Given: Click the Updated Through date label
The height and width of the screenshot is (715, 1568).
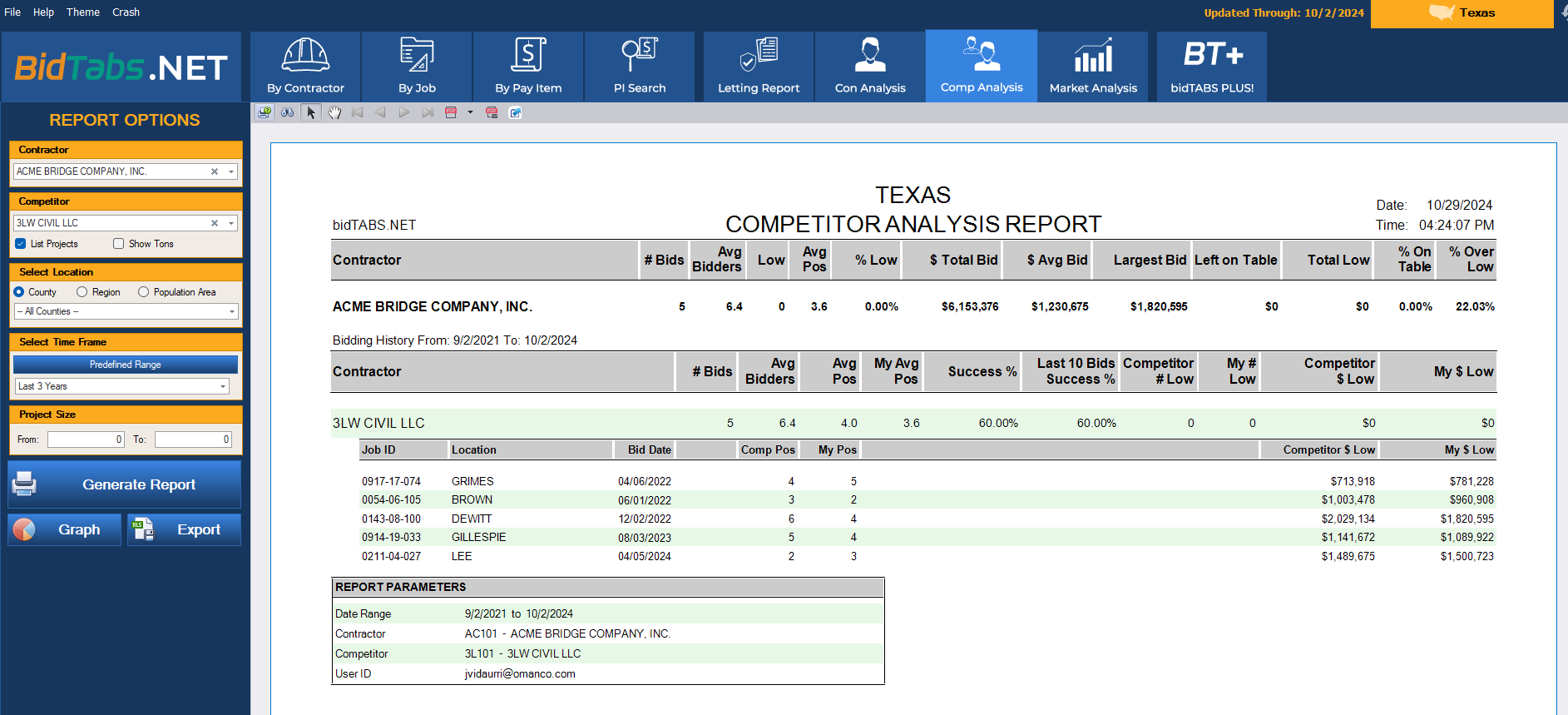Looking at the screenshot, I should [1284, 12].
